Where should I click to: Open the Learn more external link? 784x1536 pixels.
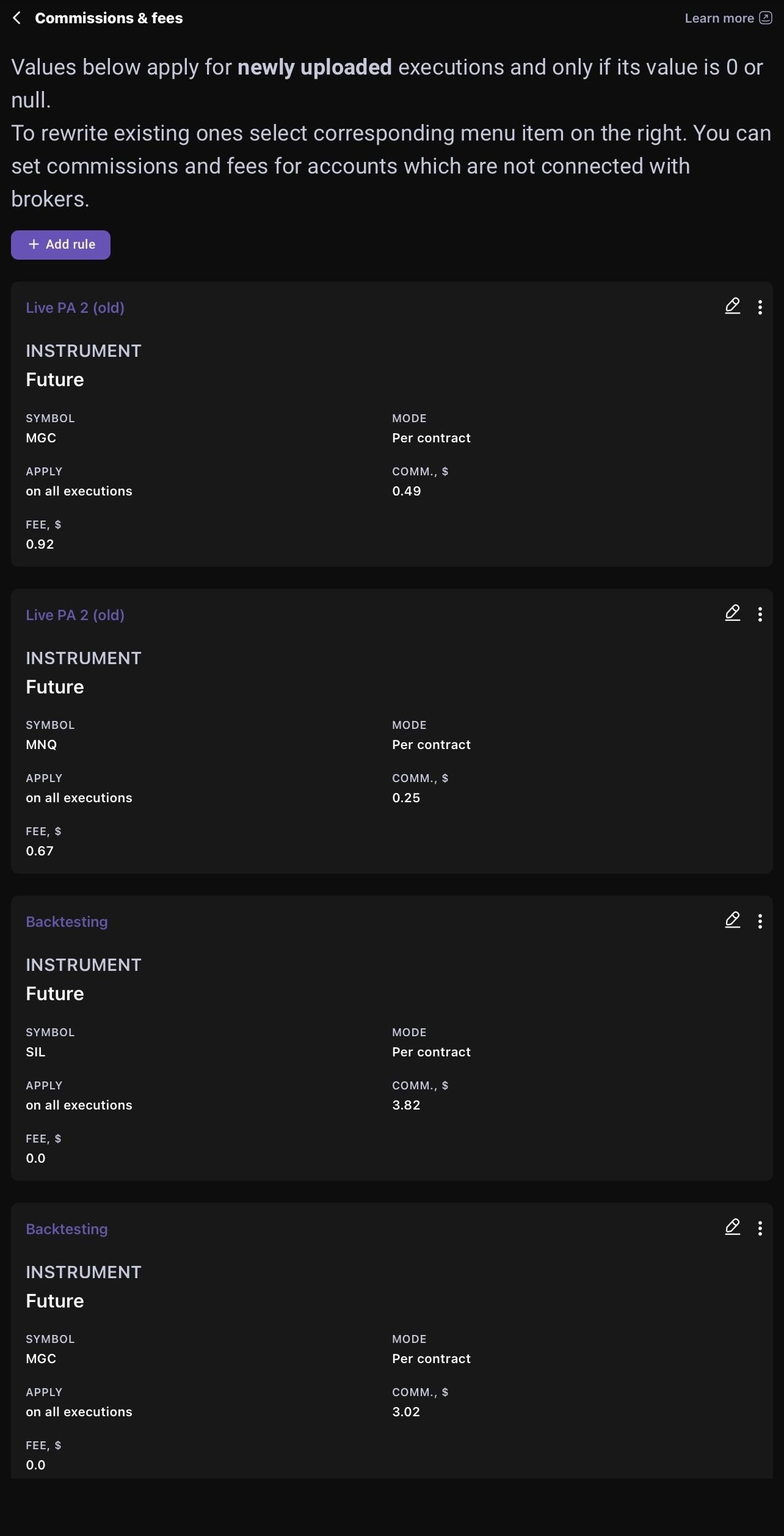[728, 18]
